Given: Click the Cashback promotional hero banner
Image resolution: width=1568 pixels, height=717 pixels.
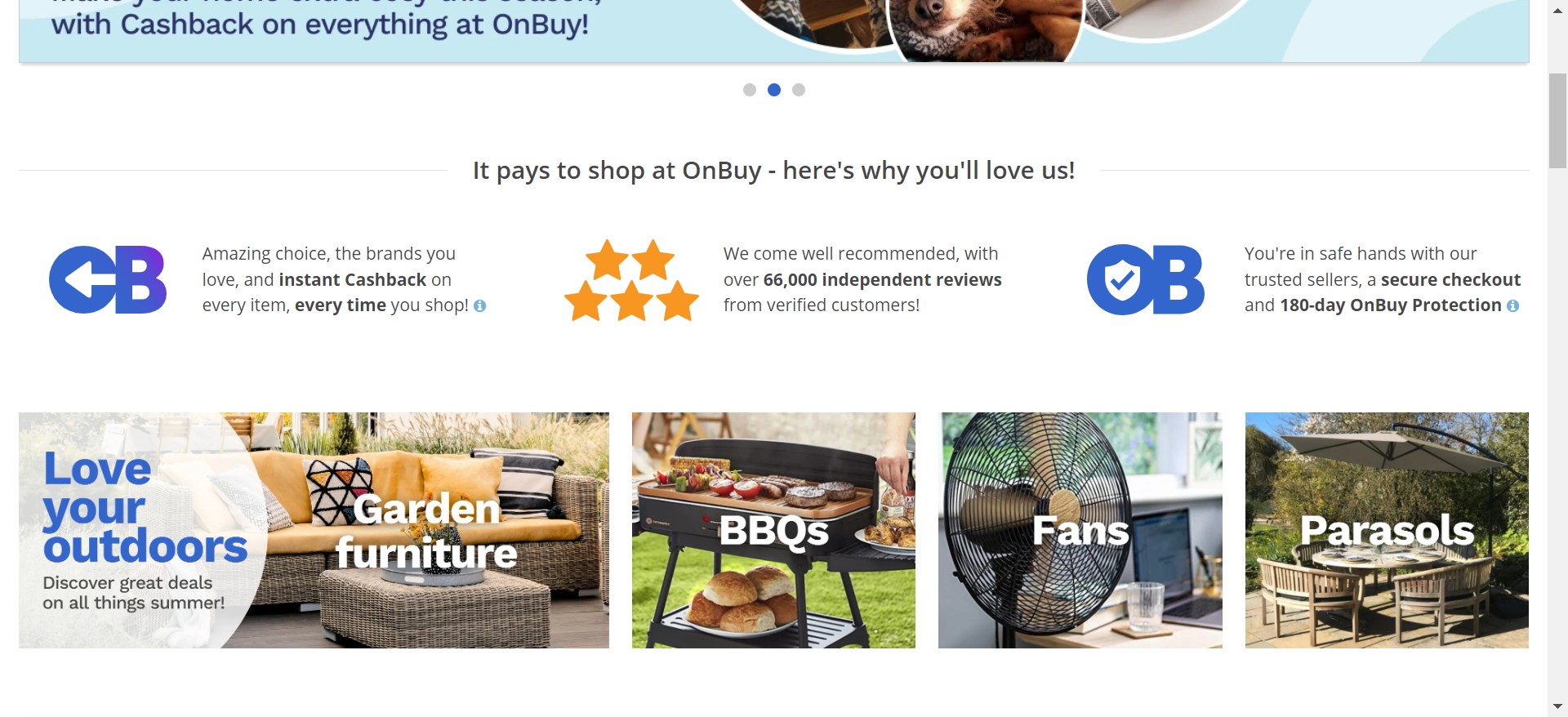Looking at the screenshot, I should [x=773, y=31].
